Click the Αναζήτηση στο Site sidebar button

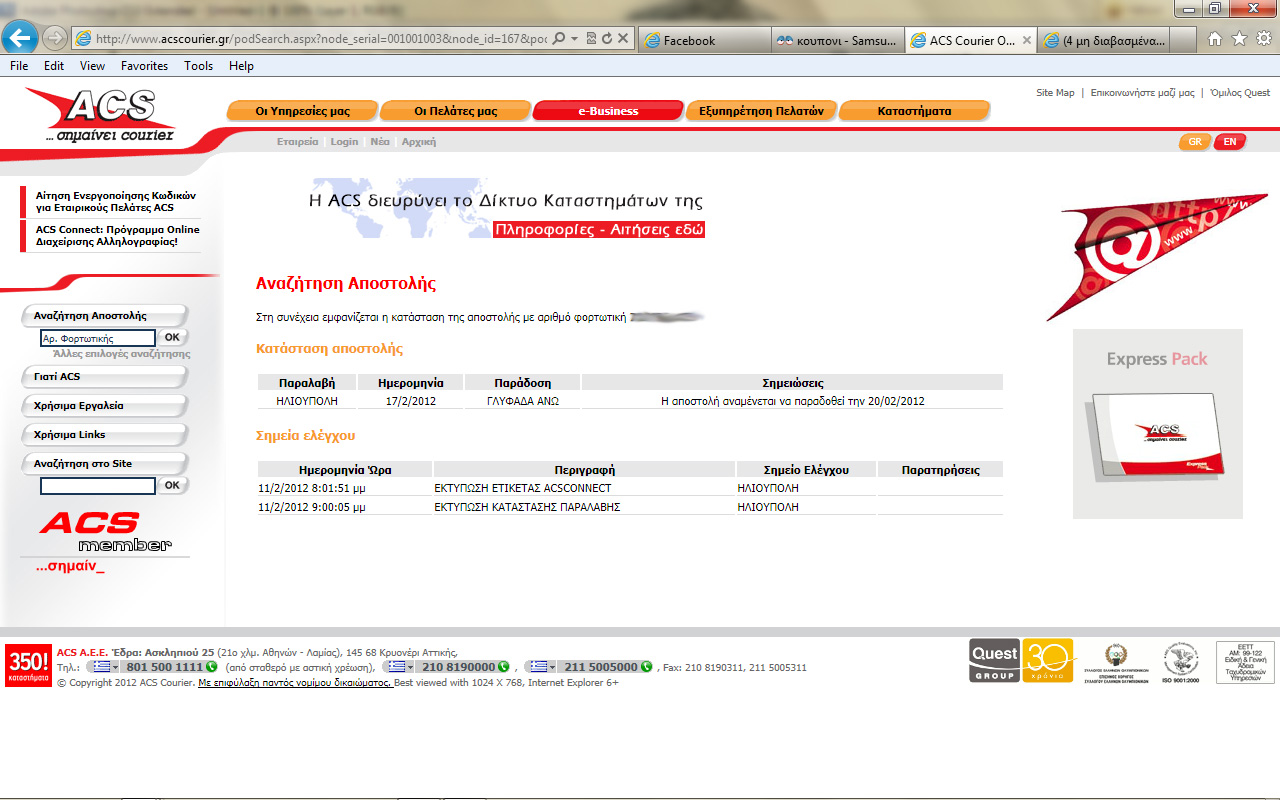point(104,464)
